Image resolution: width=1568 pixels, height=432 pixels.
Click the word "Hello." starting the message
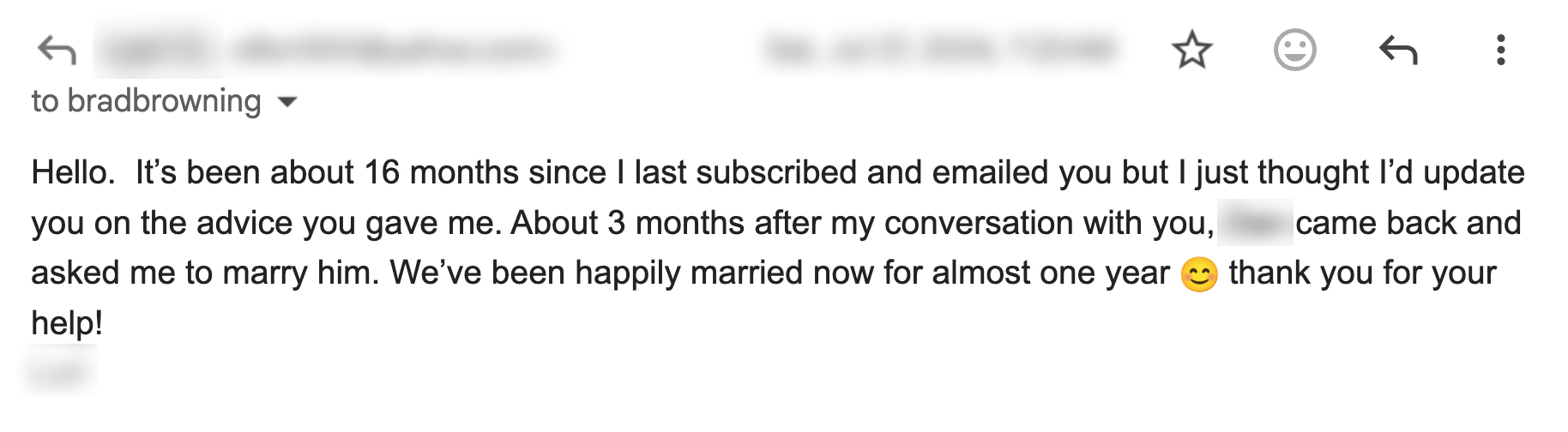coord(73,172)
